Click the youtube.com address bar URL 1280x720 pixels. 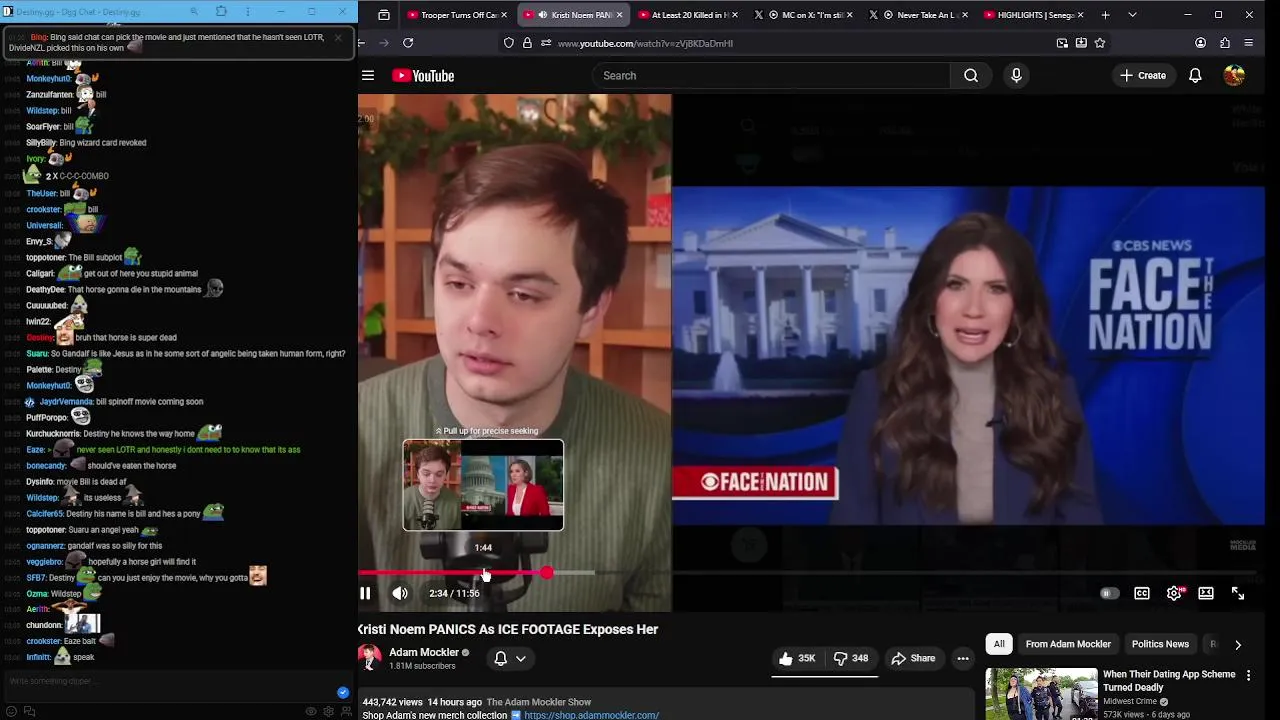[645, 44]
